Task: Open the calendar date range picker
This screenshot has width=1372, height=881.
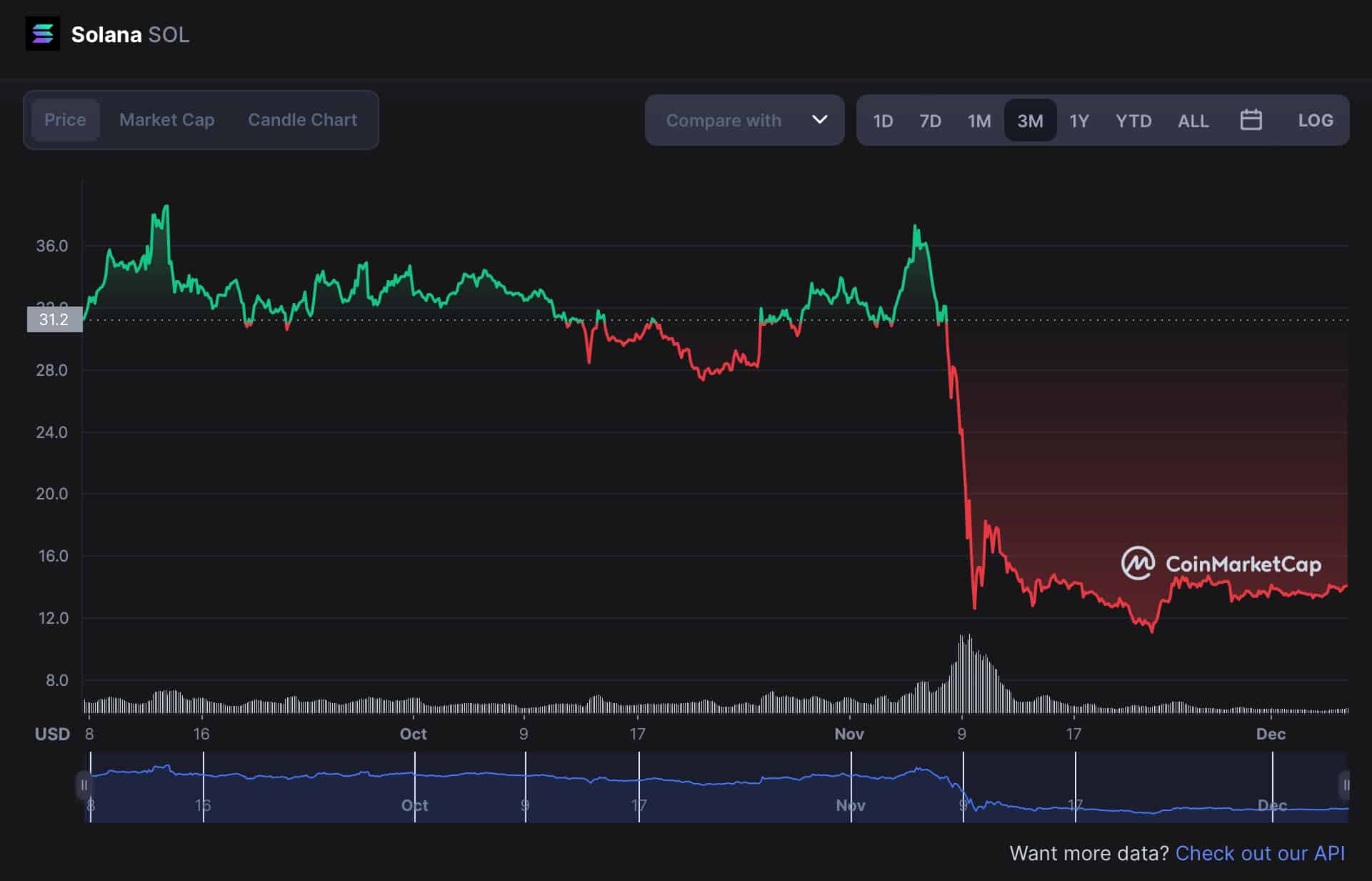Action: point(1251,120)
